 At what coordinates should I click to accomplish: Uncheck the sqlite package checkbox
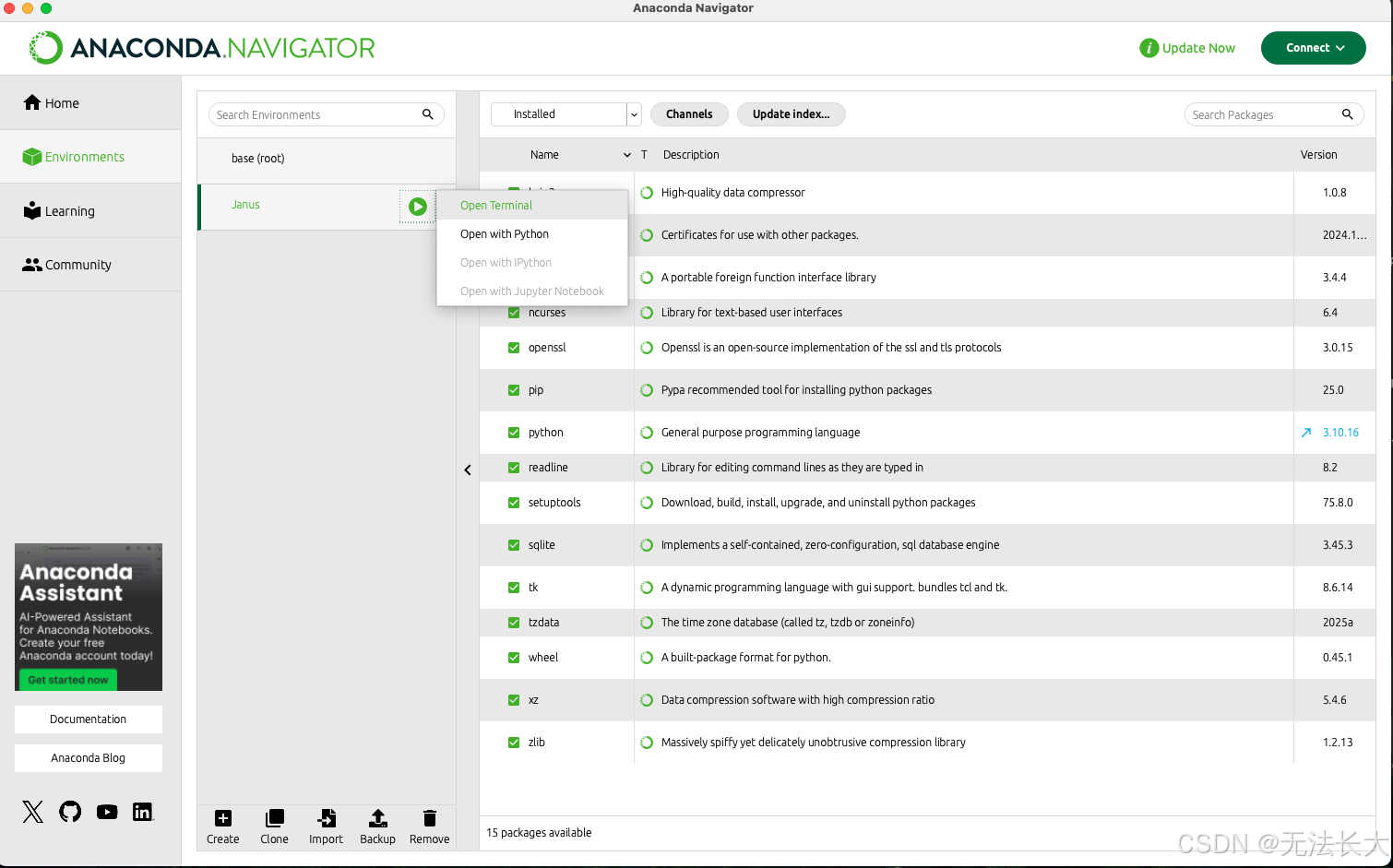[x=514, y=545]
